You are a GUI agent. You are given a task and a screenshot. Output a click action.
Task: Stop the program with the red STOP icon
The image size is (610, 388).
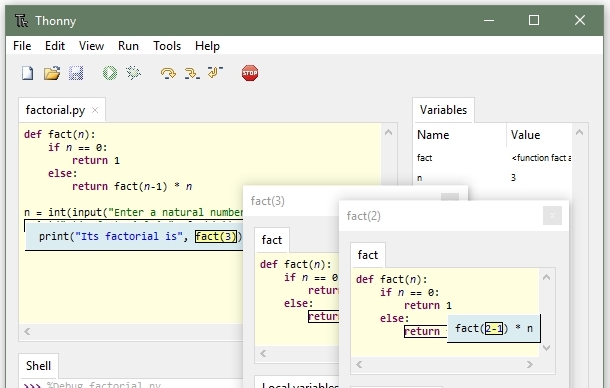tap(250, 73)
